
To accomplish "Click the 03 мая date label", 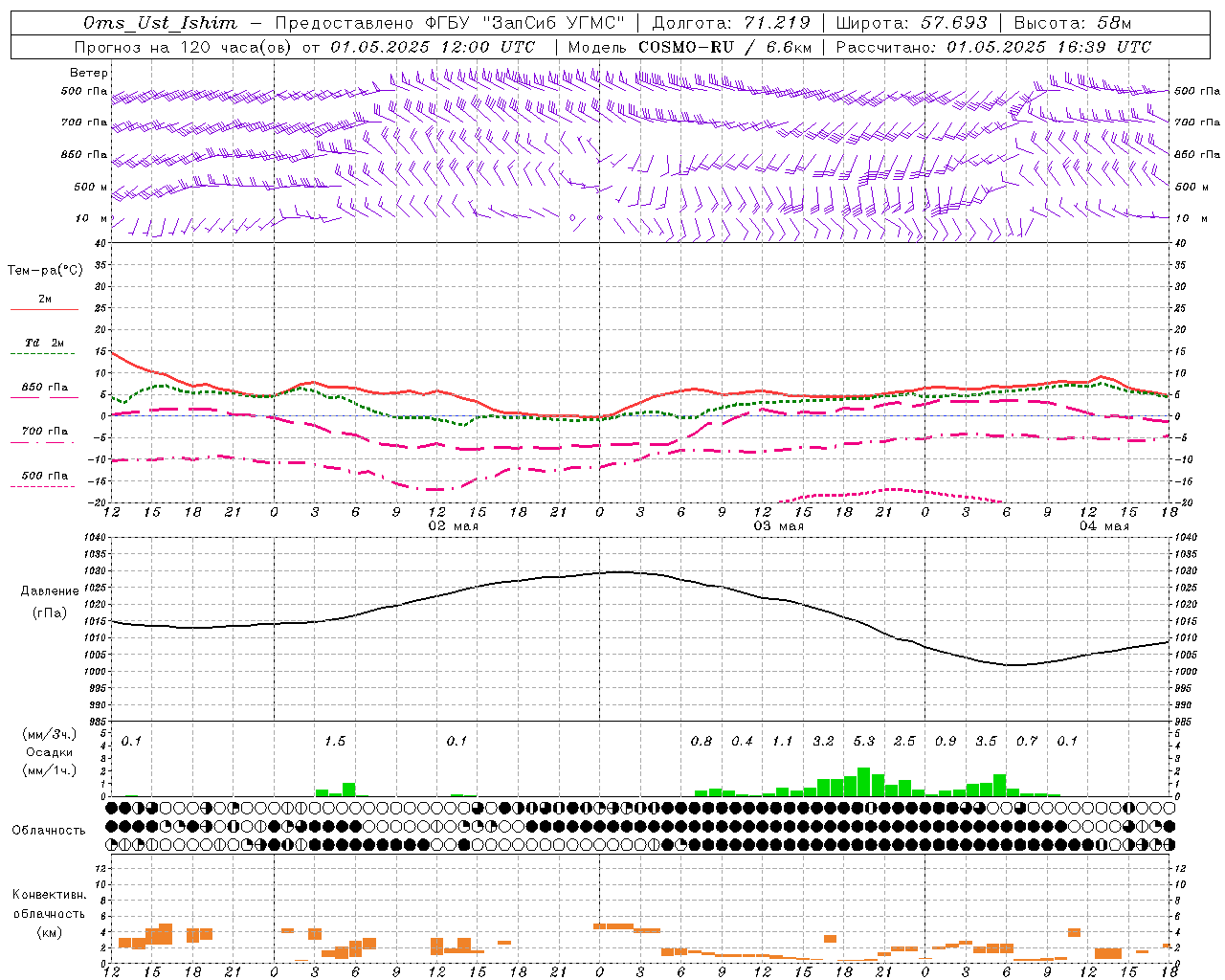I will [778, 526].
